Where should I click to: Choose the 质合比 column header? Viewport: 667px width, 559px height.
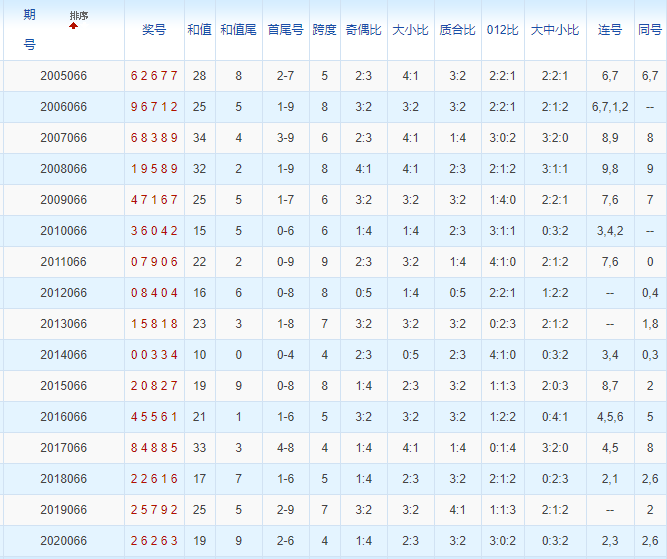click(457, 30)
